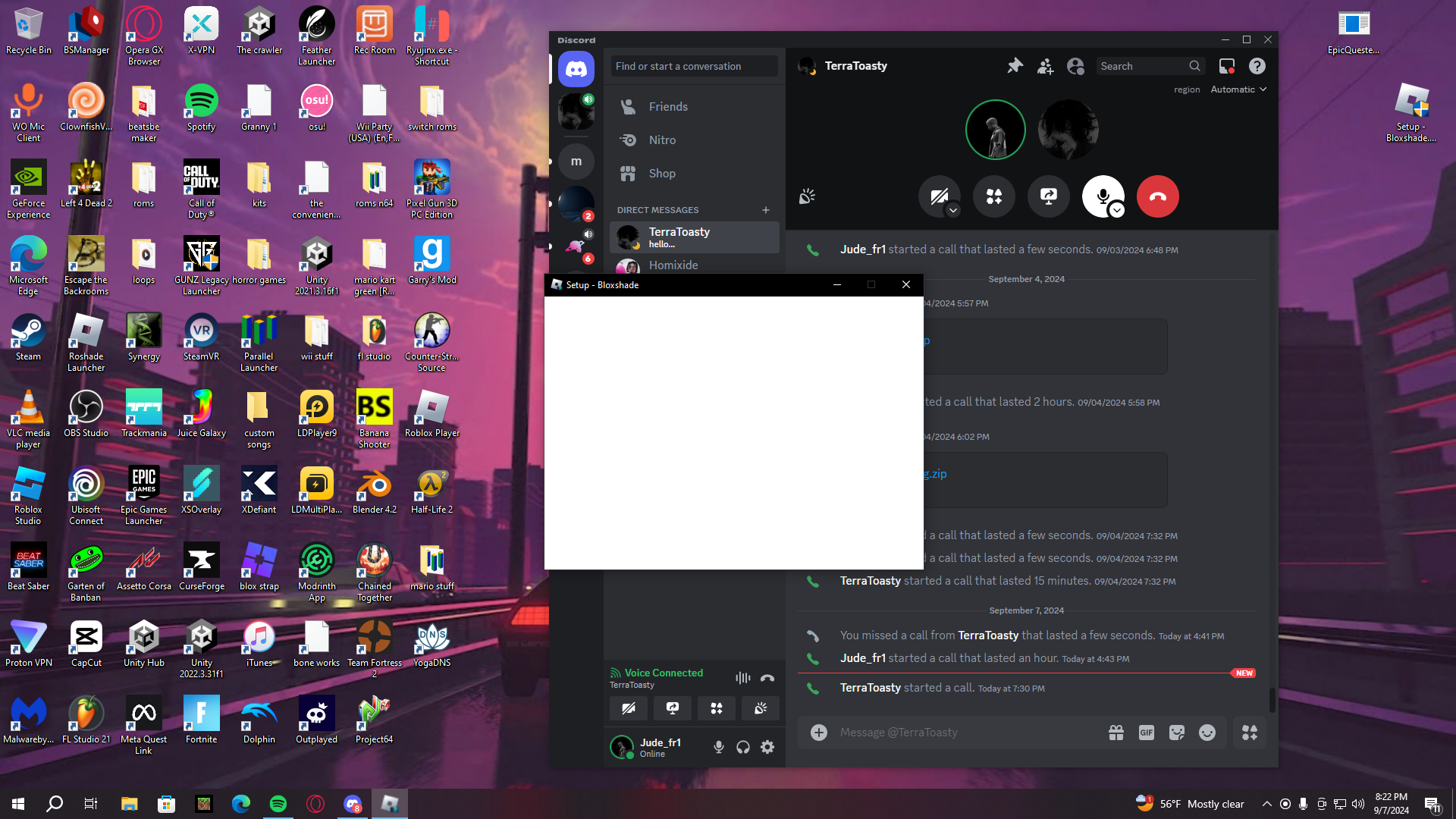Open the emoji picker in message bar

click(1207, 733)
